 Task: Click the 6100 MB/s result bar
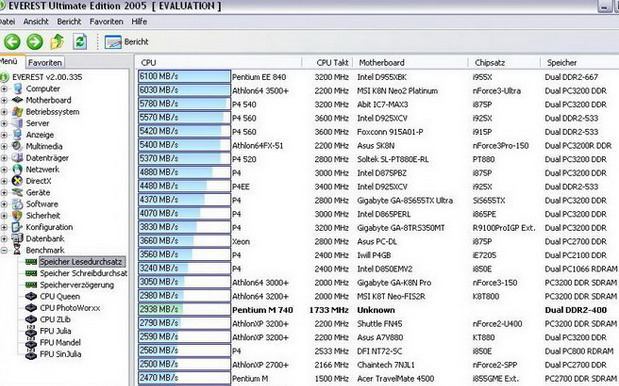point(184,77)
